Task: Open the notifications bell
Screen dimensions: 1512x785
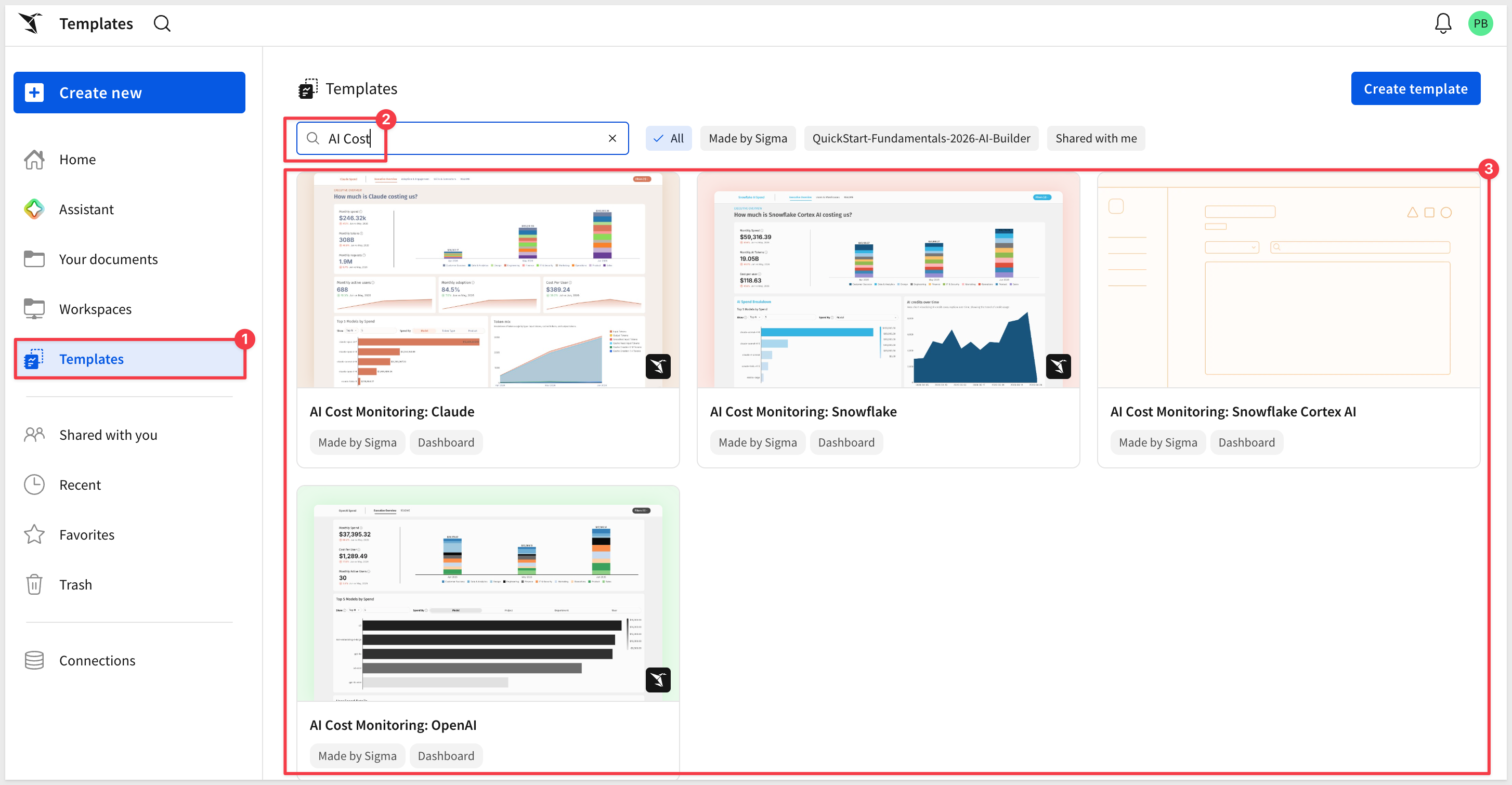Action: (1443, 23)
